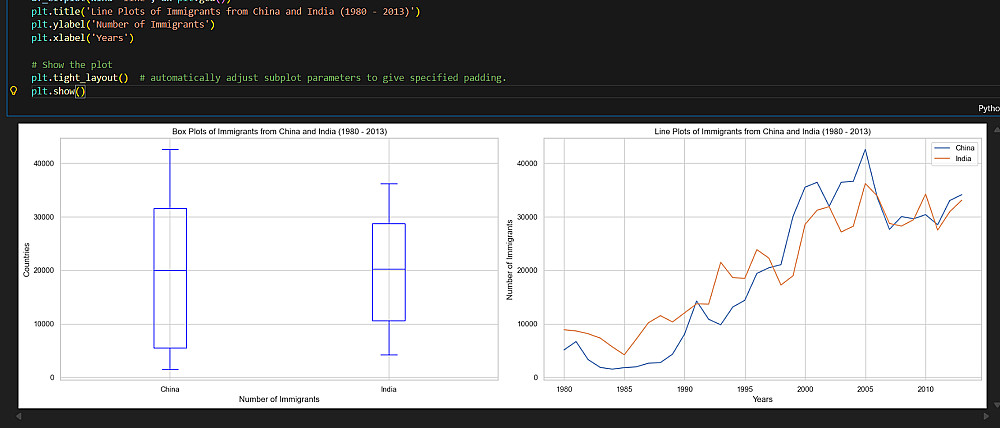1000x428 pixels.
Task: Click the plt.xlabel('Years') line
Action: (81, 38)
